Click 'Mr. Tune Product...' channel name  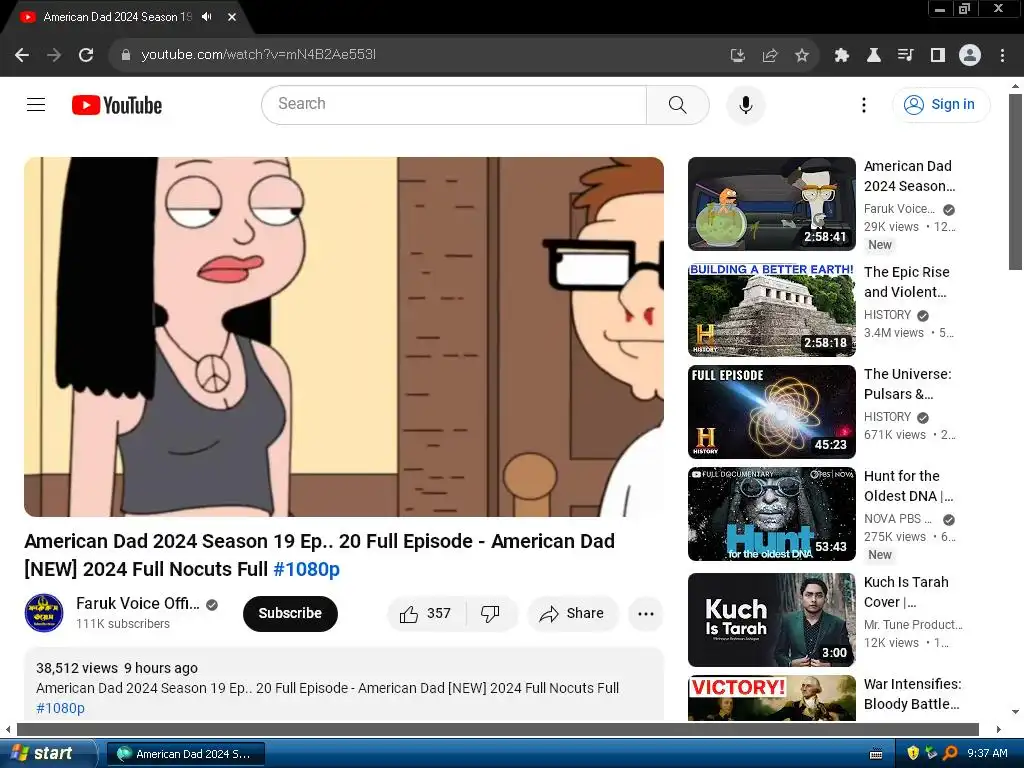[x=914, y=624]
